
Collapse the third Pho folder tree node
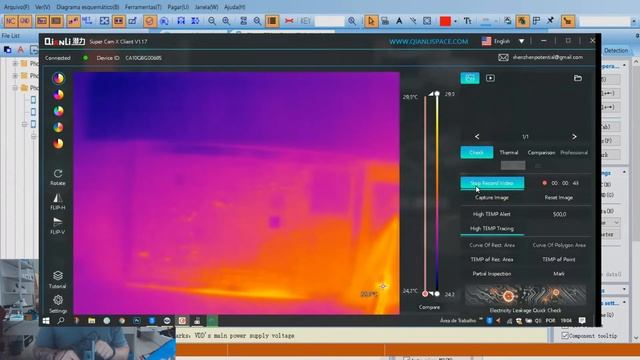[x=15, y=88]
